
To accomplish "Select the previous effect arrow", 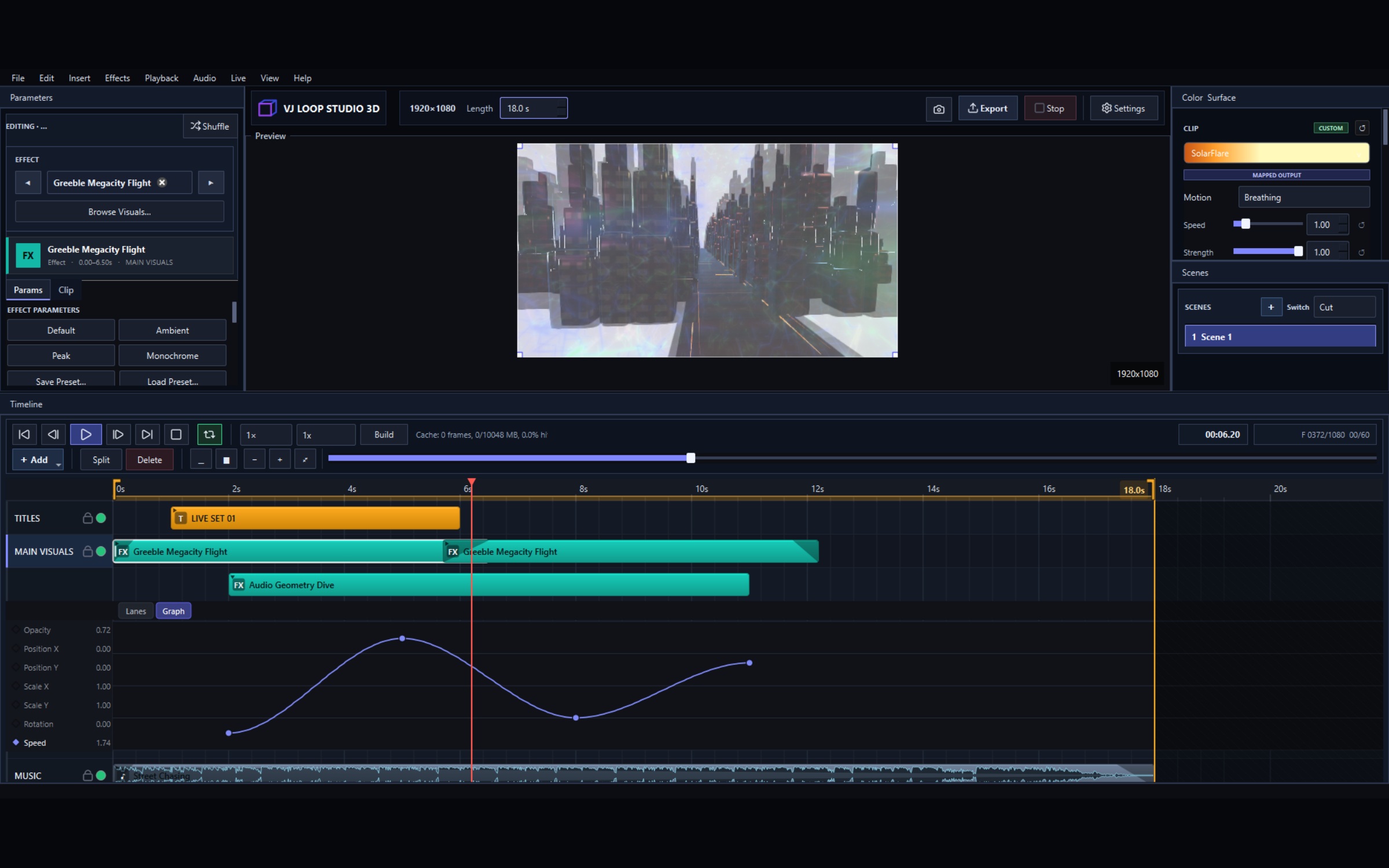I will [x=28, y=183].
